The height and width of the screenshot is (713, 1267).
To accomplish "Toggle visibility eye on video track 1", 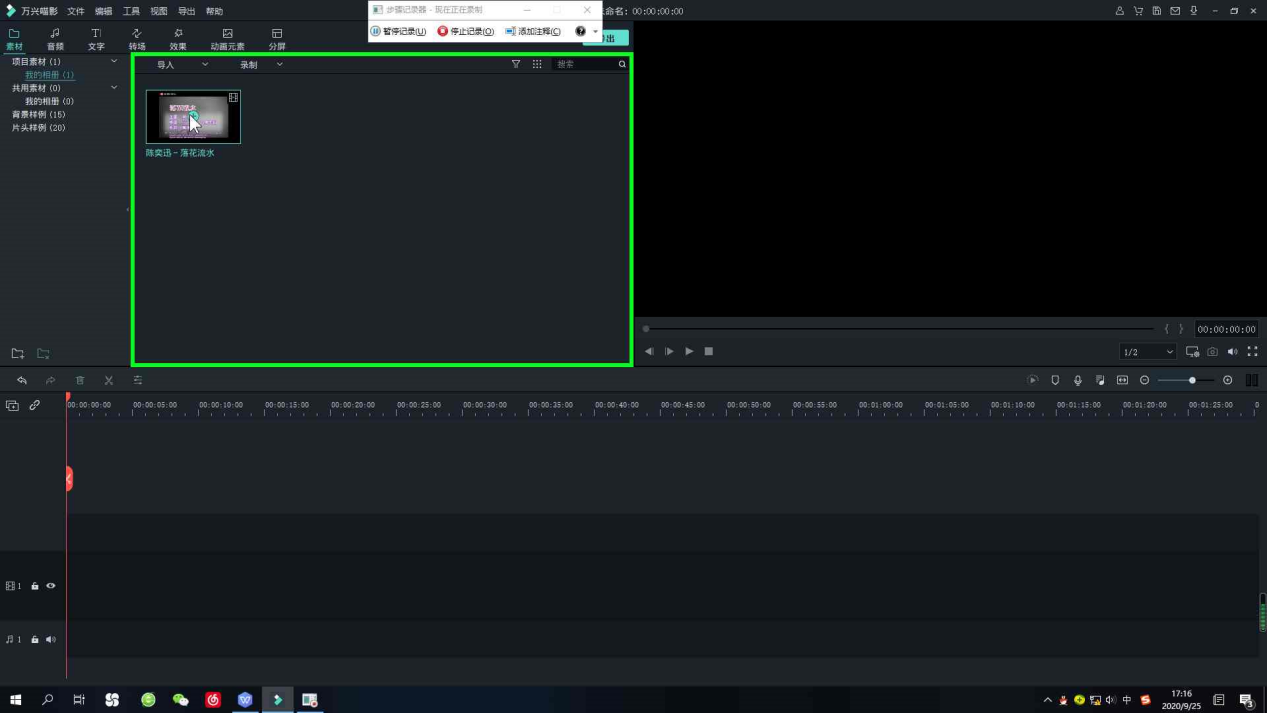I will [51, 586].
